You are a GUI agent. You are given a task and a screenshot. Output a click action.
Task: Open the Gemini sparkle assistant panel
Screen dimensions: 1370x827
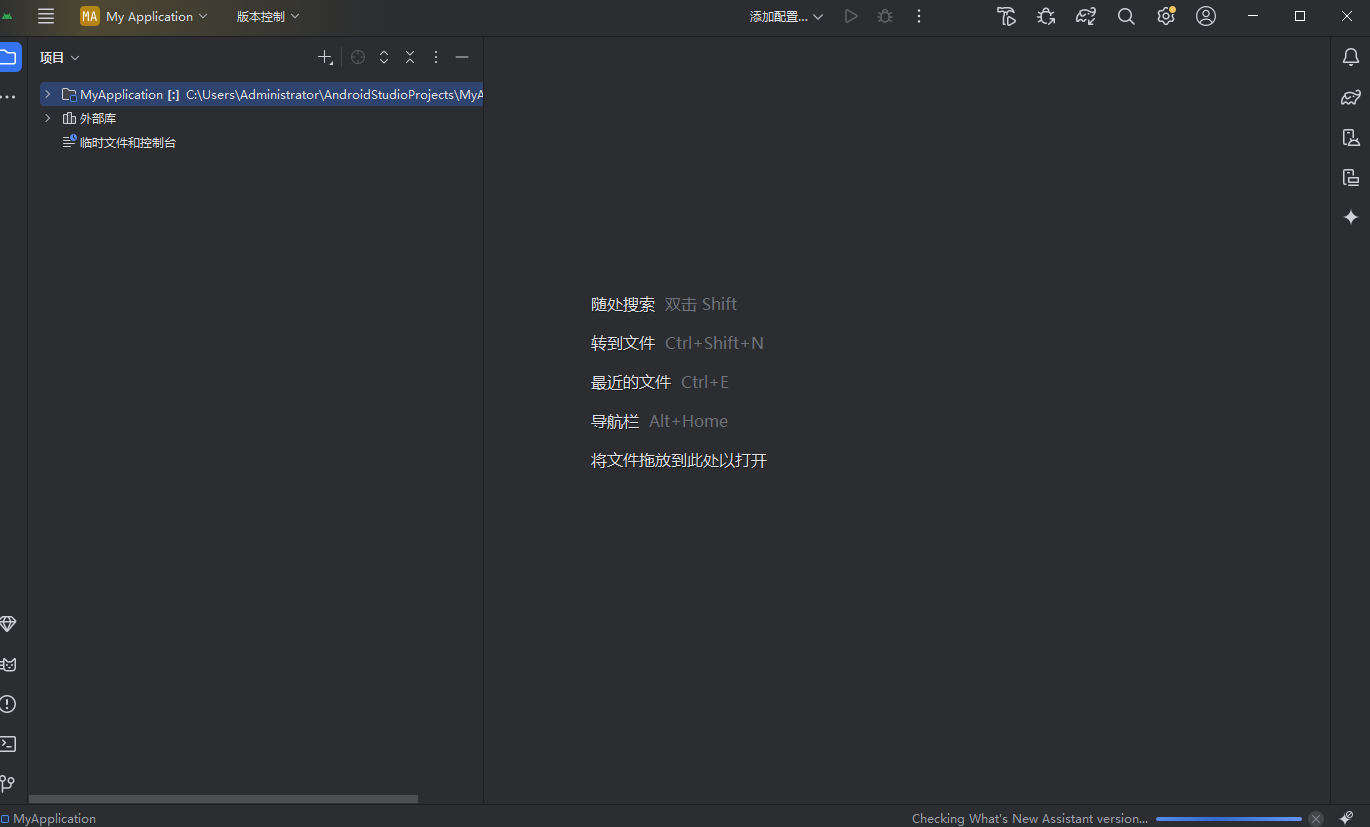coord(1351,217)
